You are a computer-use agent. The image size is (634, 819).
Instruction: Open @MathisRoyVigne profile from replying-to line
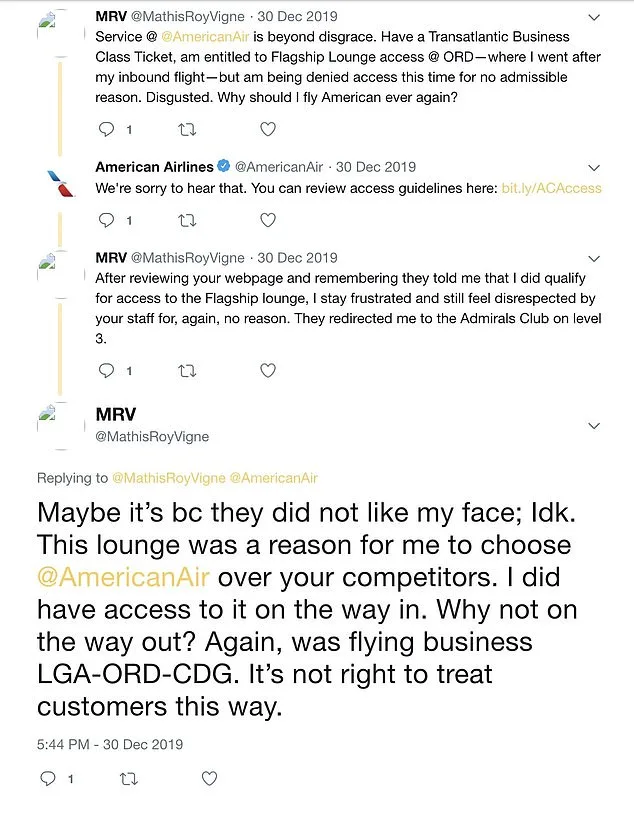(x=171, y=478)
